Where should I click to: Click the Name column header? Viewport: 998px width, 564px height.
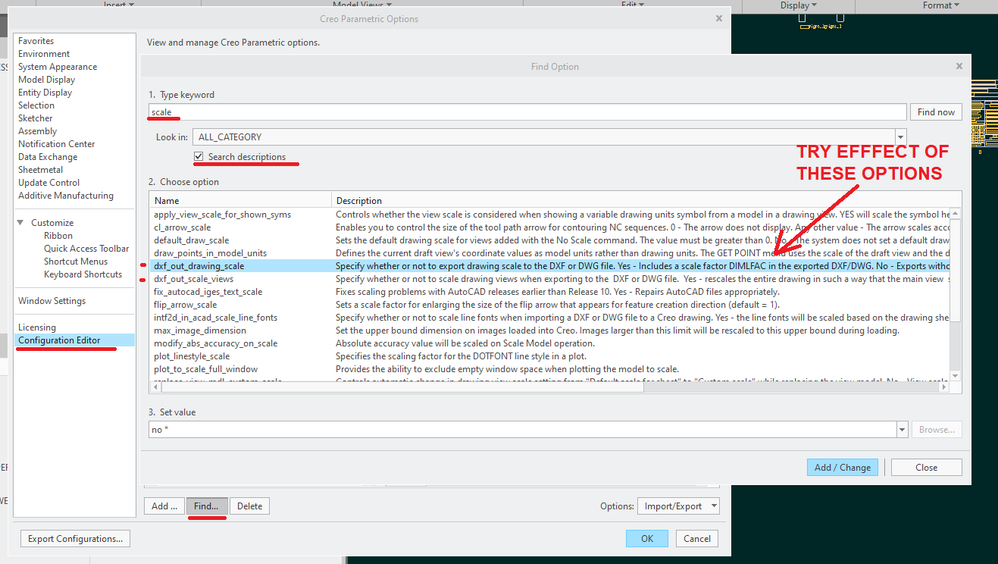click(241, 201)
